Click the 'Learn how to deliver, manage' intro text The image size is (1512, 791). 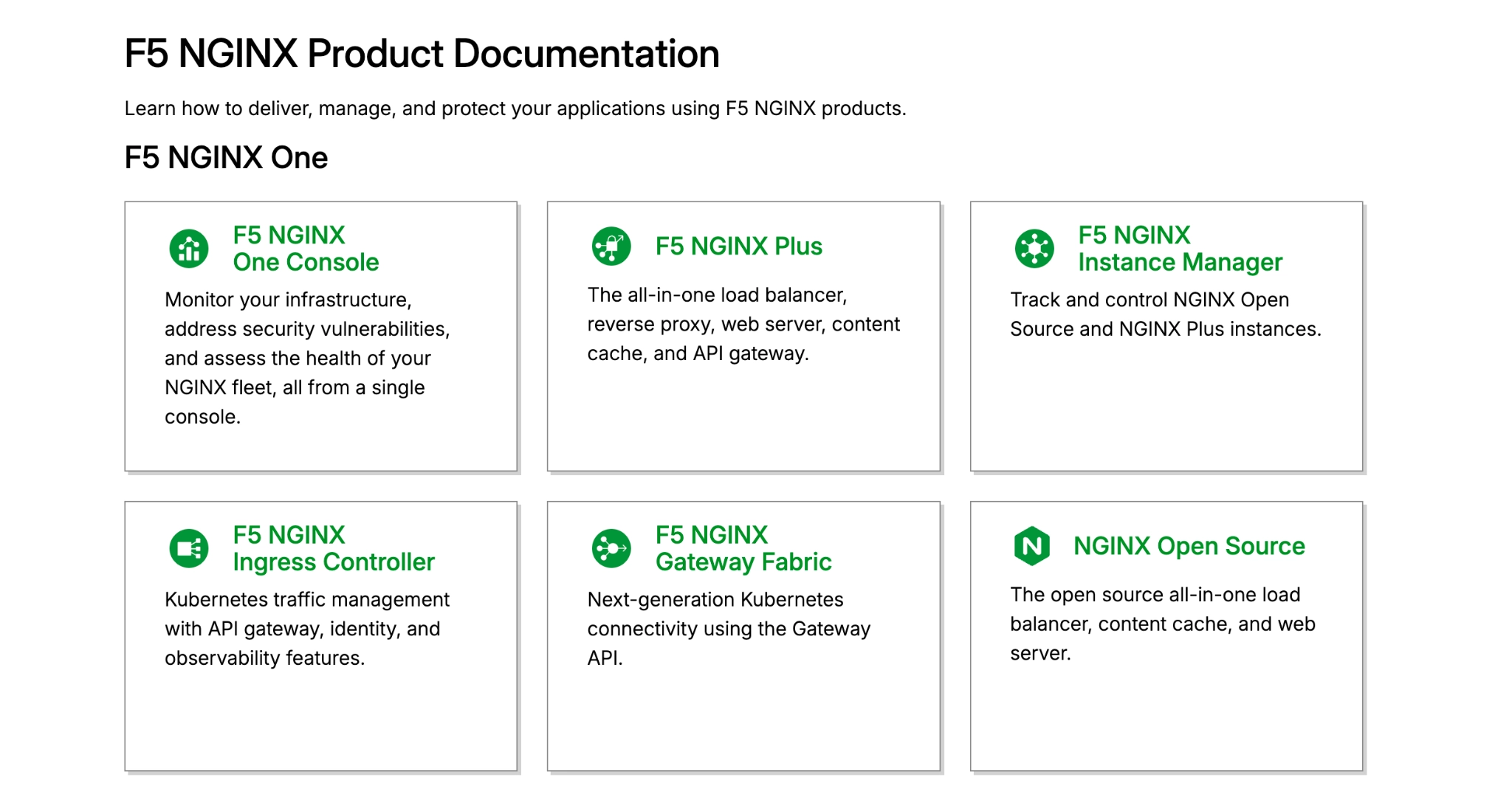515,108
